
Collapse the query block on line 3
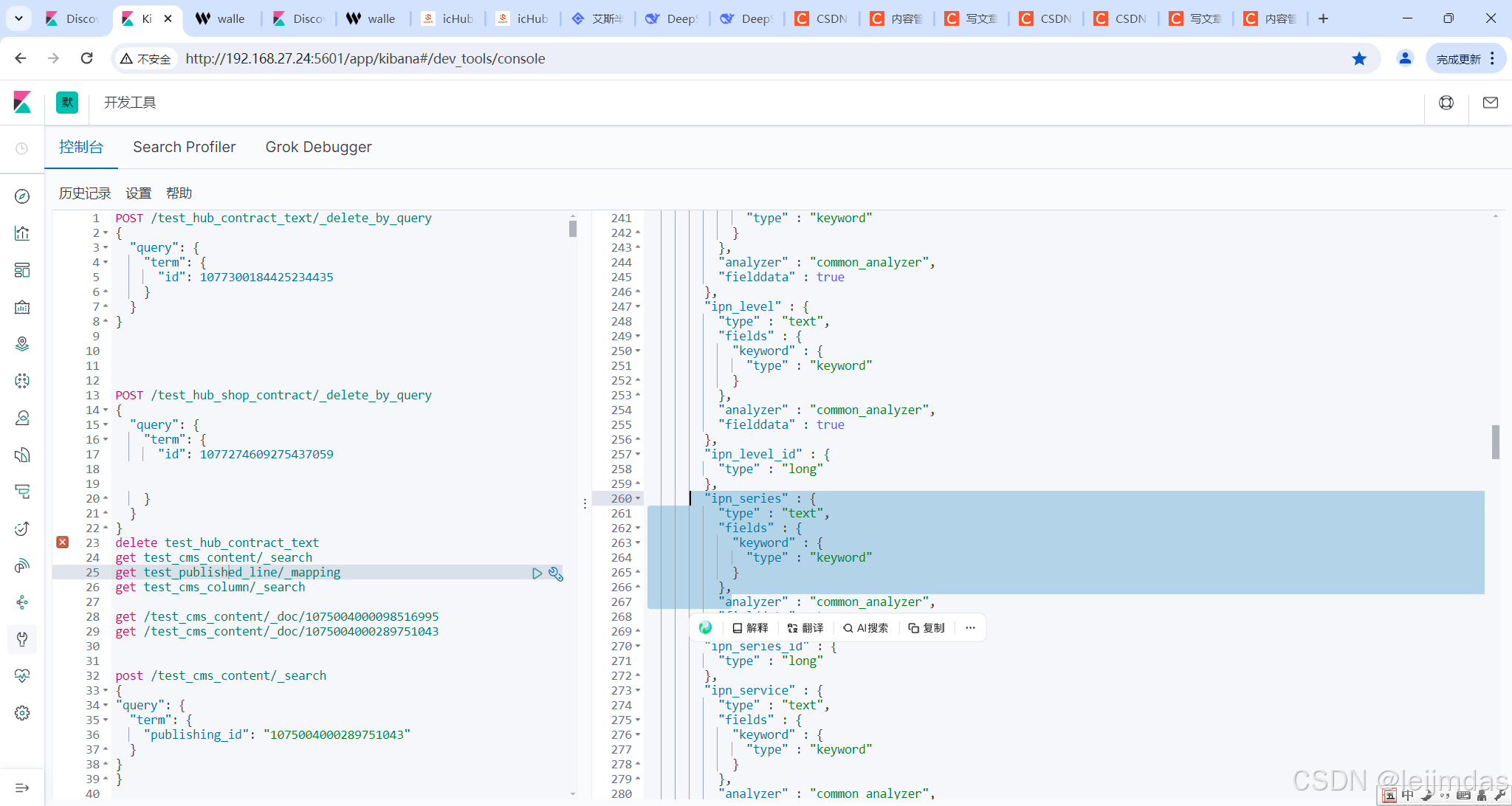(106, 248)
